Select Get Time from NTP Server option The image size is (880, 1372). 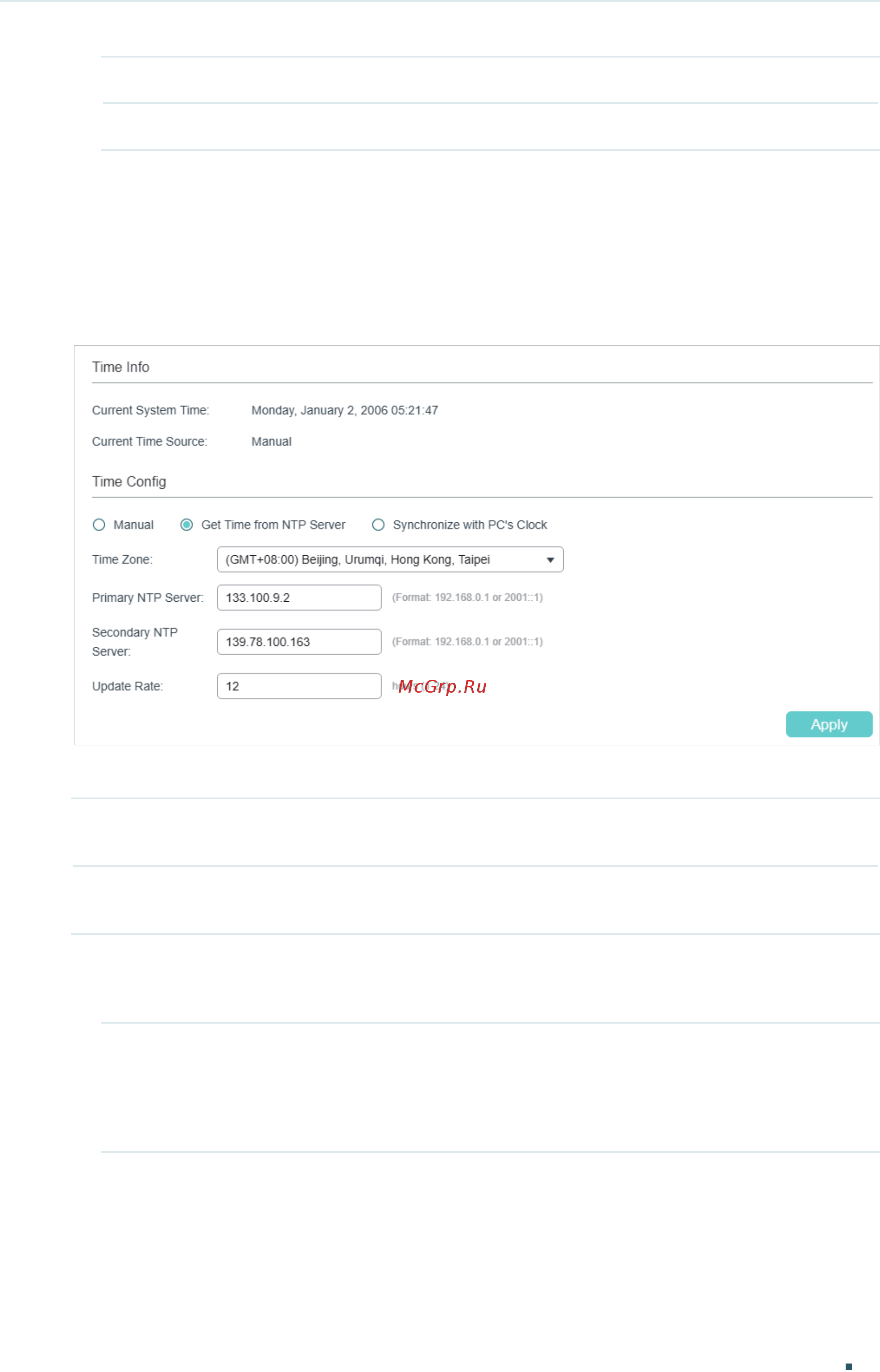click(x=186, y=525)
